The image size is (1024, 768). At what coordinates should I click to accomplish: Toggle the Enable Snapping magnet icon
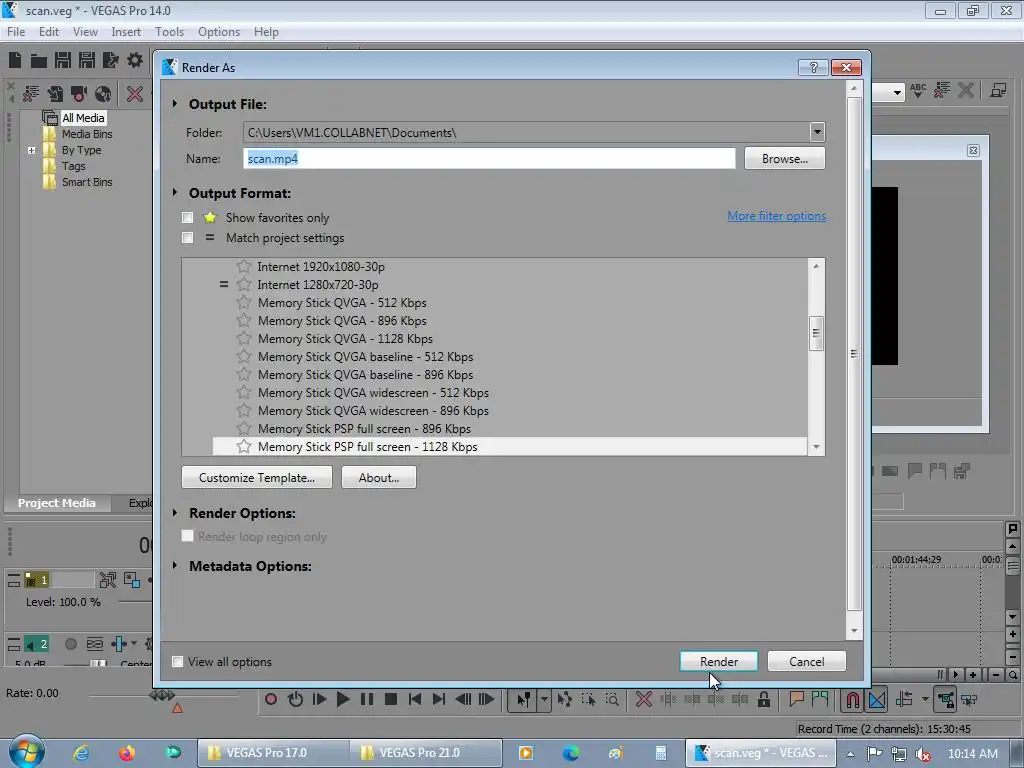pos(853,700)
